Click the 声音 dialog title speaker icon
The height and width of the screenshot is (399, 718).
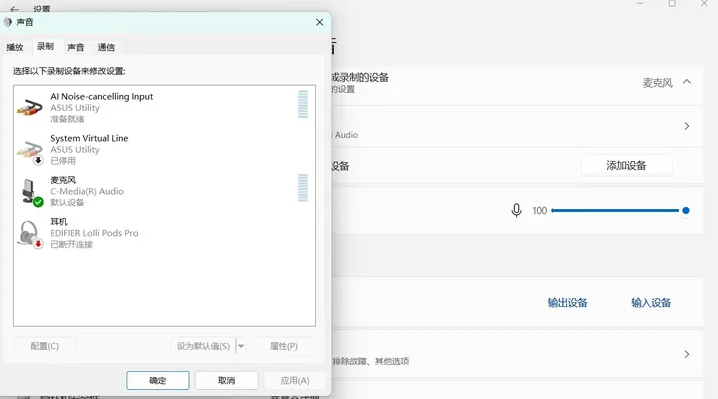(7, 22)
